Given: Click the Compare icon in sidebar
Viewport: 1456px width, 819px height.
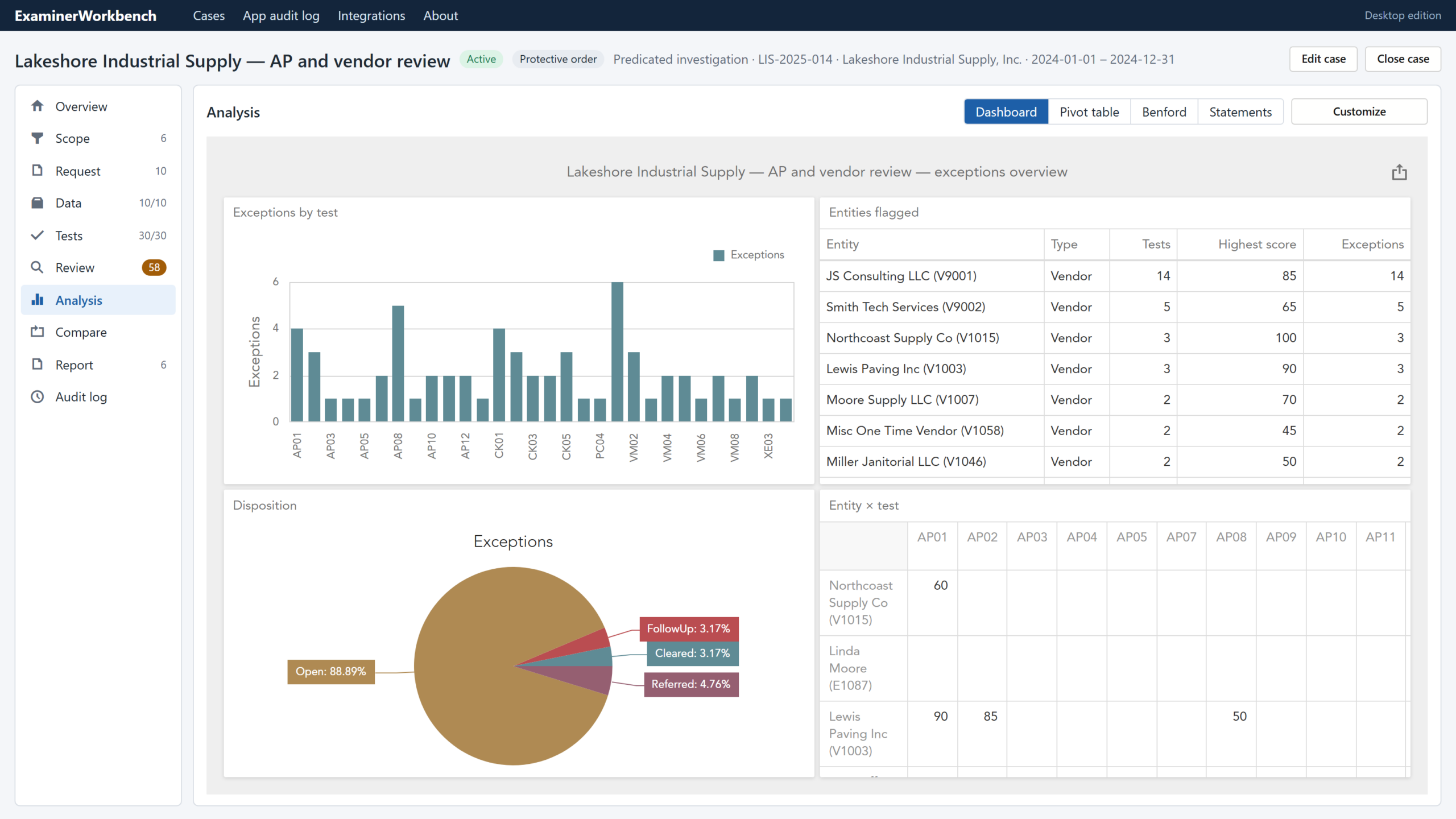Looking at the screenshot, I should click(x=38, y=332).
